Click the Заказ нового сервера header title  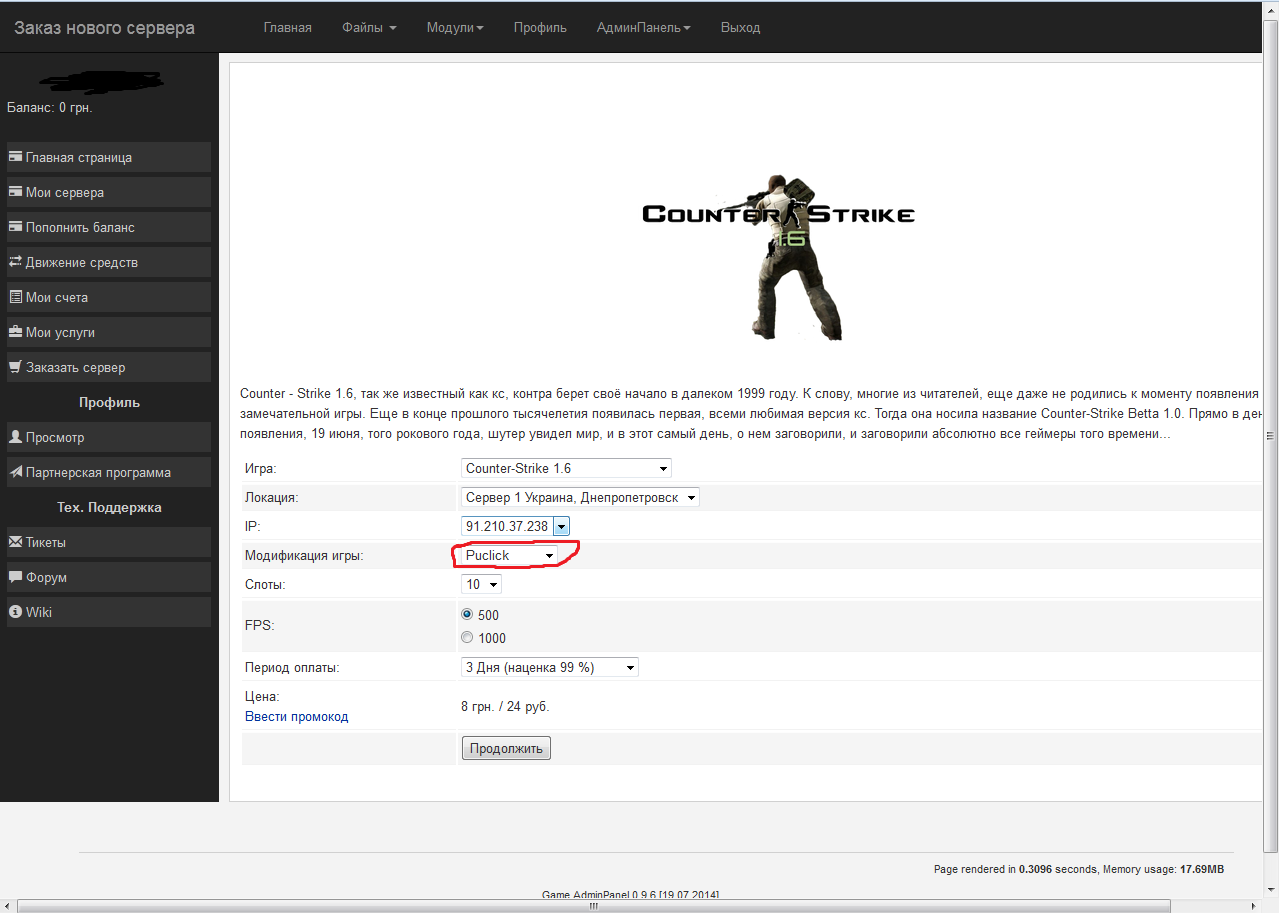104,27
